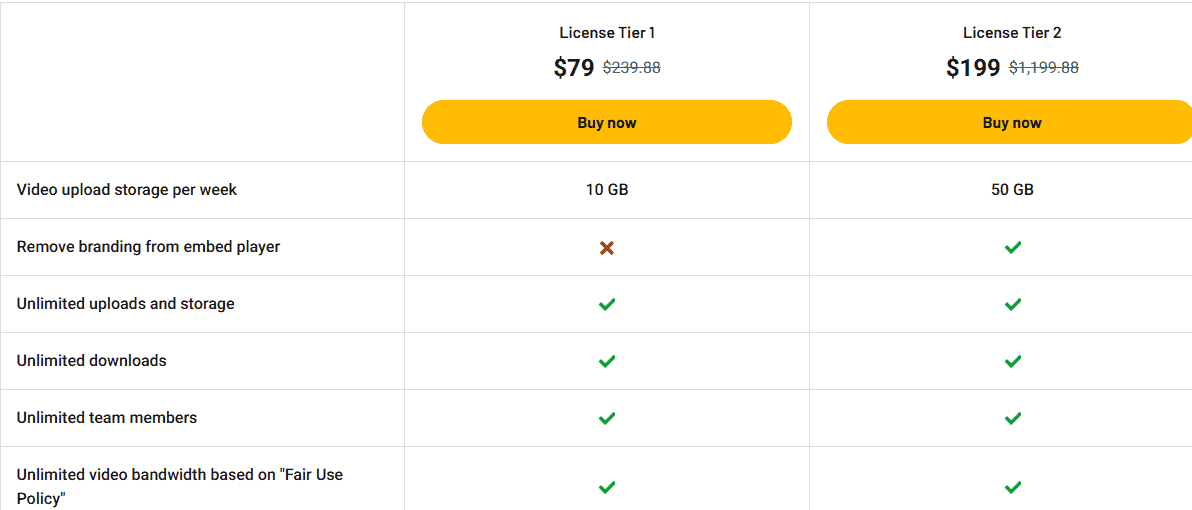The height and width of the screenshot is (510, 1192).
Task: Click Tier 2 checkmark for Unlimited downloads
Action: coord(1012,361)
